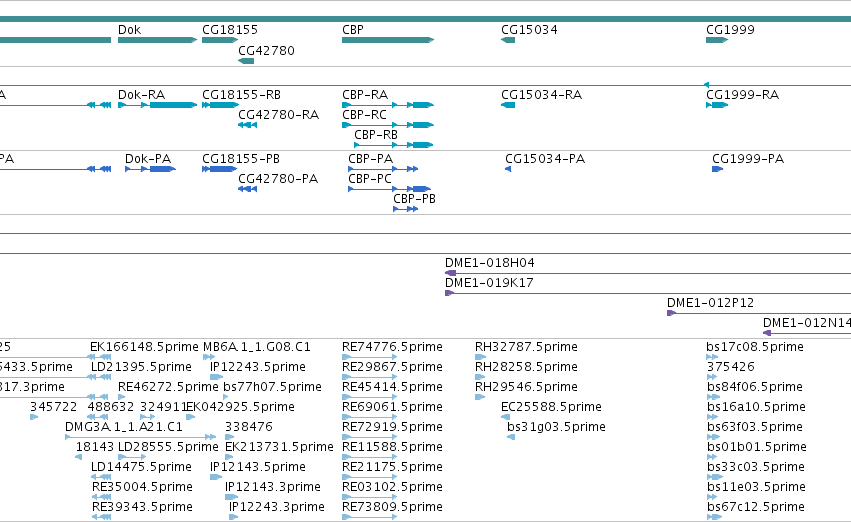The width and height of the screenshot is (851, 522).
Task: Click the DMG3A.1_1.A21.C1 EST line
Action: 141,437
